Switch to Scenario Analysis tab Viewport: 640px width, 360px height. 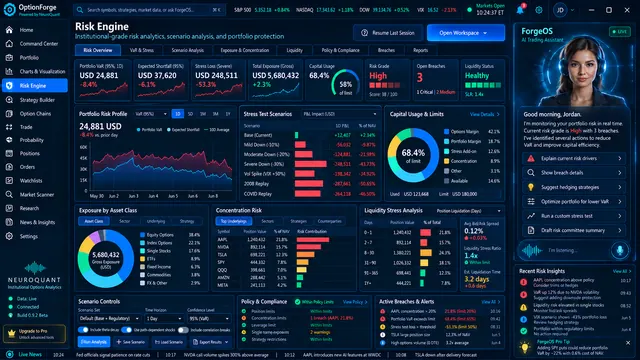187,50
